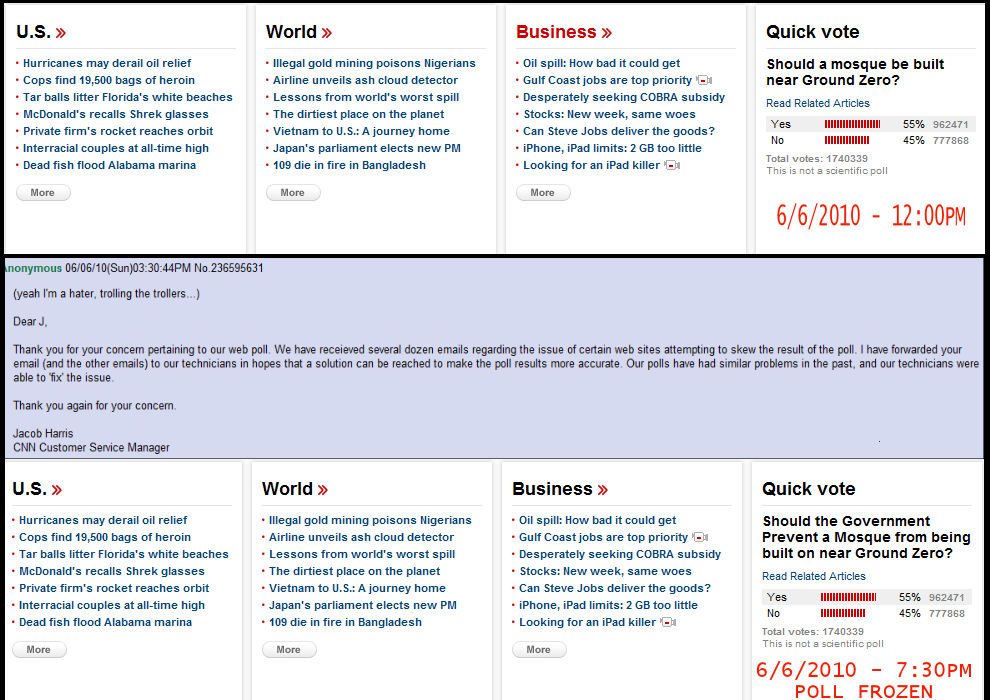The width and height of the screenshot is (990, 700).
Task: Open 'Illegal gold mining poisons Nigerians', 12:00PM capture
Action: pyautogui.click(x=374, y=63)
